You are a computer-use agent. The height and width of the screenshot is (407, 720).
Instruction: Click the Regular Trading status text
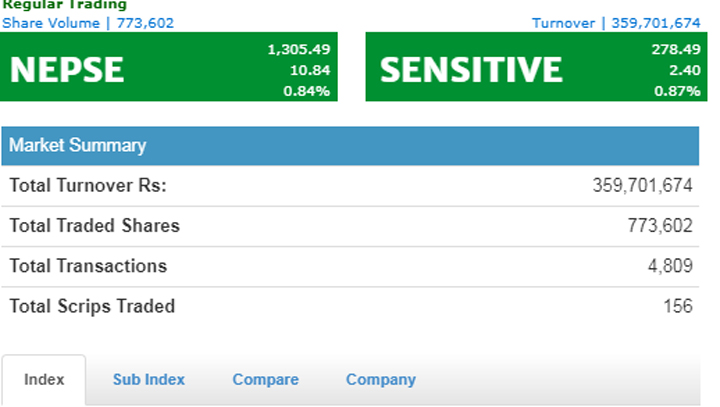point(64,5)
